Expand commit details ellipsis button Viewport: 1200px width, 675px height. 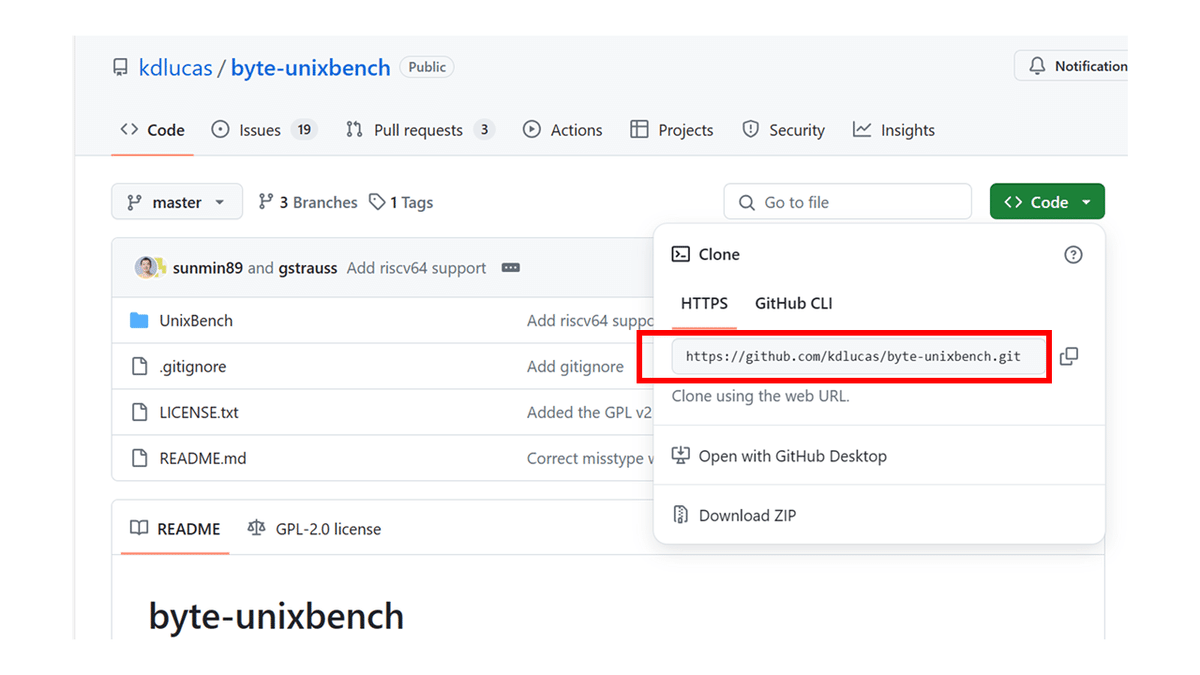coord(511,268)
